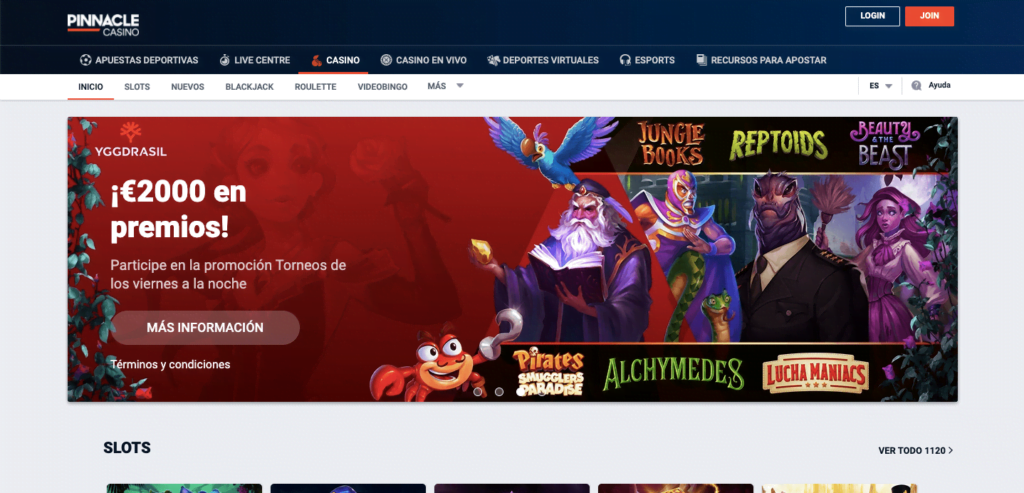Click the headset icon beside Esports
This screenshot has height=493, width=1024.
[625, 60]
